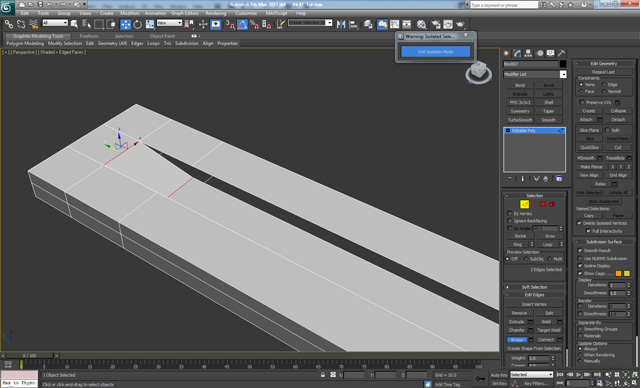Screen dimensions: 640x388
Task: Click Play Animation button
Action: click(579, 374)
